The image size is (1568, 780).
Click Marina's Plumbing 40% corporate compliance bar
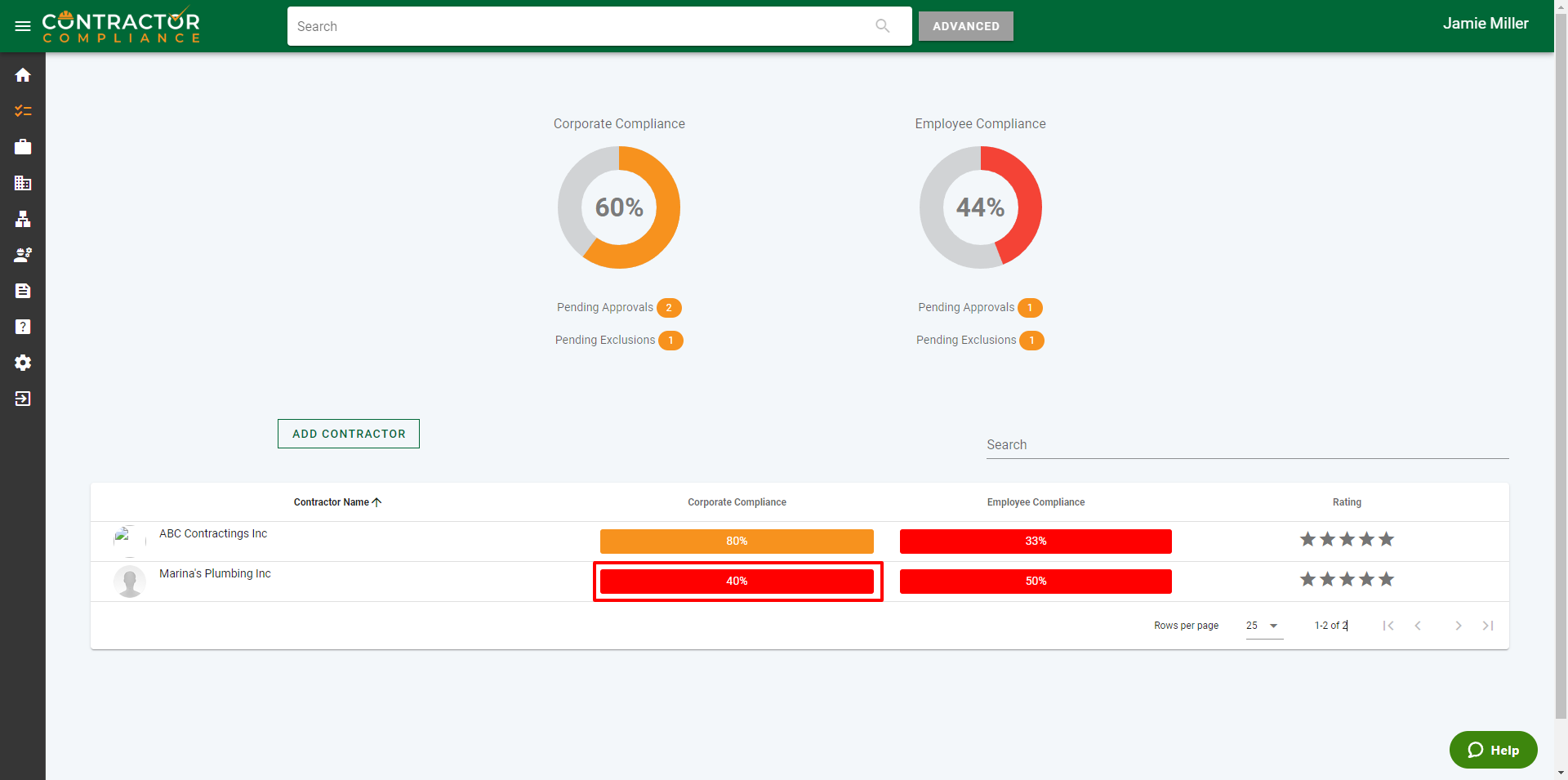737,582
